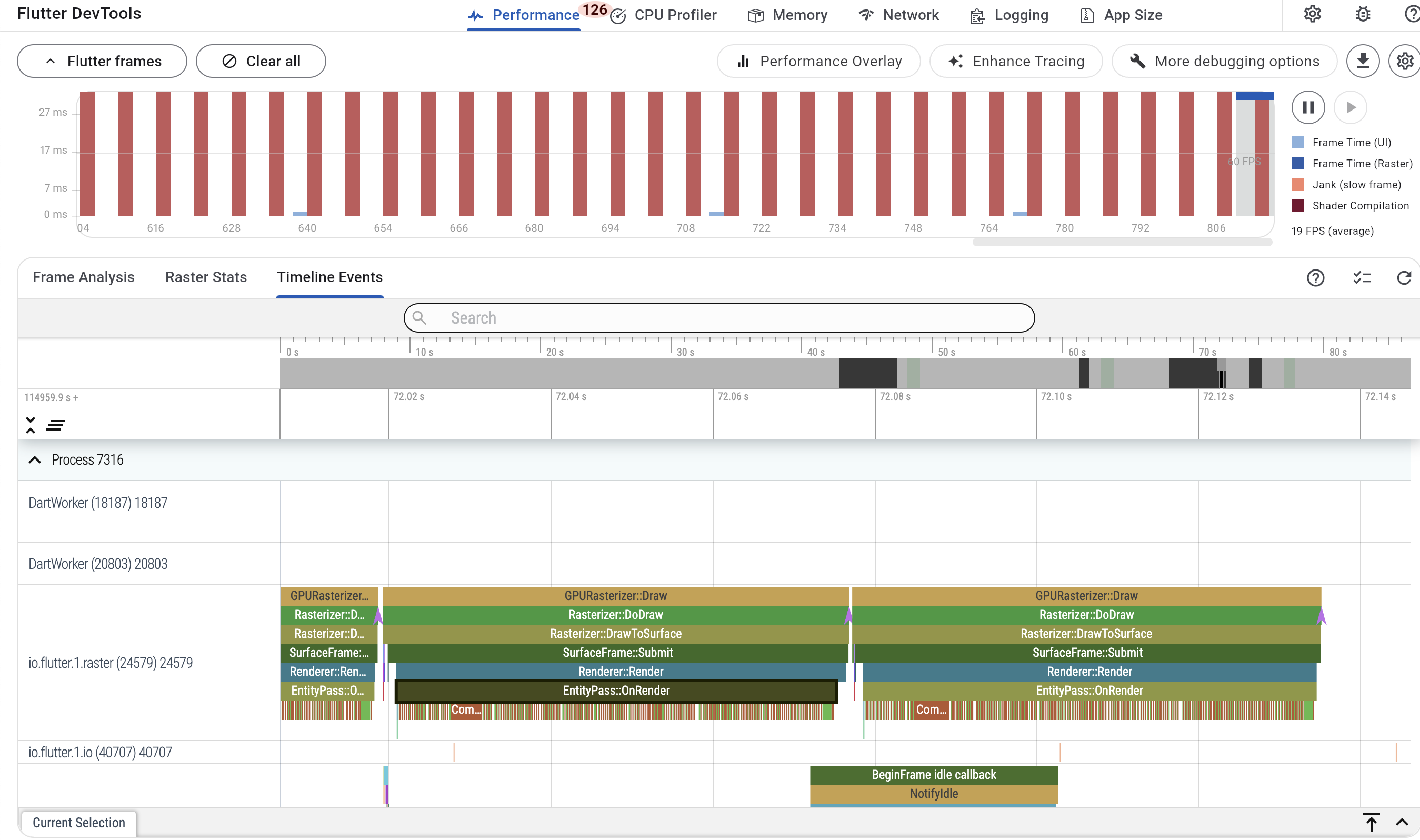The height and width of the screenshot is (840, 1420).
Task: Click the Frame Time (Raster) legend swatch
Action: pyautogui.click(x=1297, y=164)
